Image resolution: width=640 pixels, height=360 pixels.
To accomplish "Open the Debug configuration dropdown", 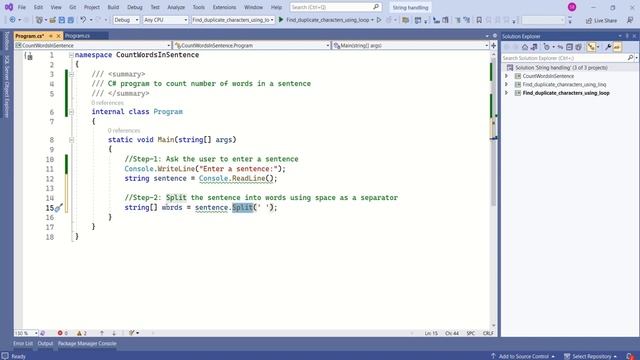I will pyautogui.click(x=126, y=20).
